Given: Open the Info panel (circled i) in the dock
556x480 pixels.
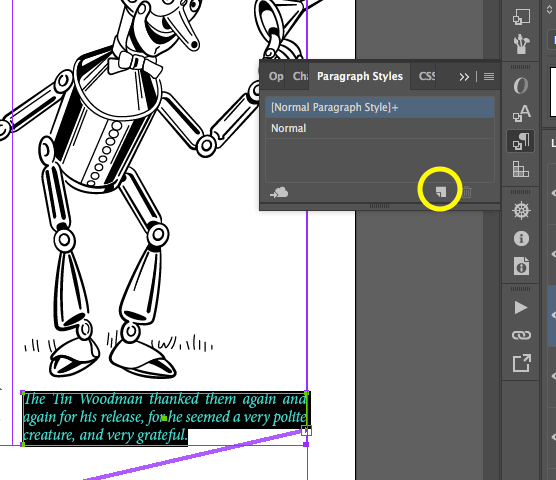Looking at the screenshot, I should pyautogui.click(x=521, y=239).
